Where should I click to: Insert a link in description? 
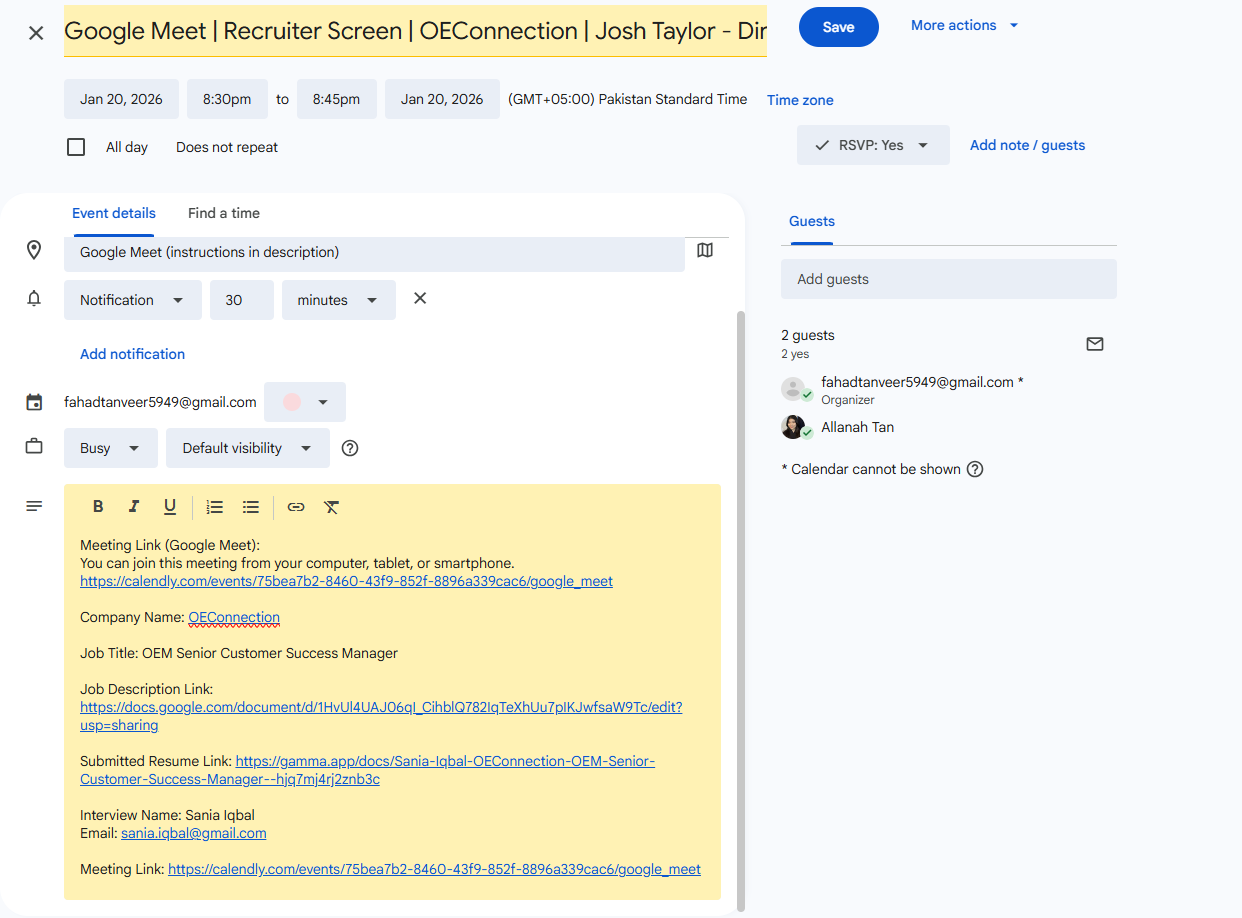click(296, 507)
